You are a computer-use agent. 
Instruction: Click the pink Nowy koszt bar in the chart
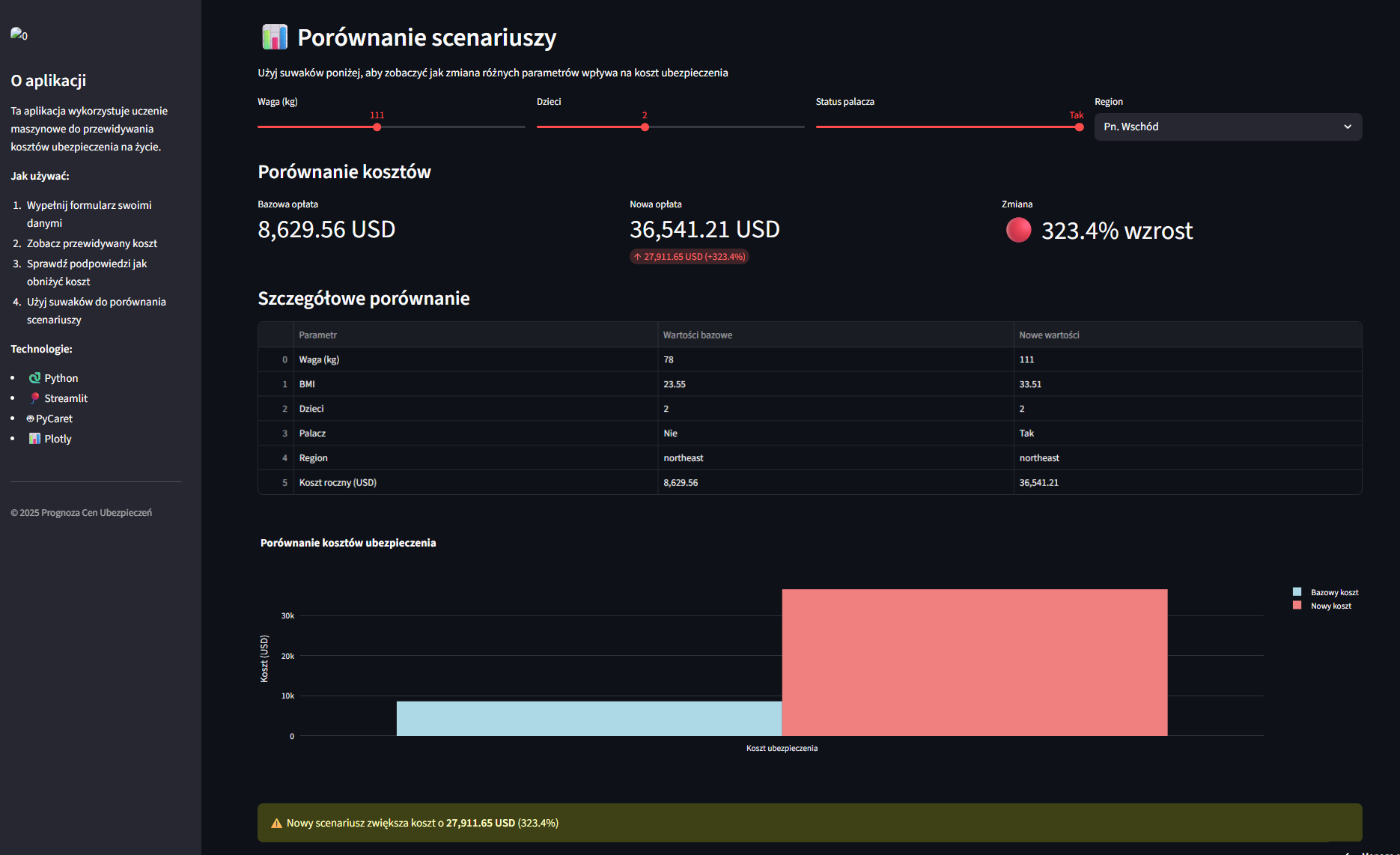(x=974, y=663)
